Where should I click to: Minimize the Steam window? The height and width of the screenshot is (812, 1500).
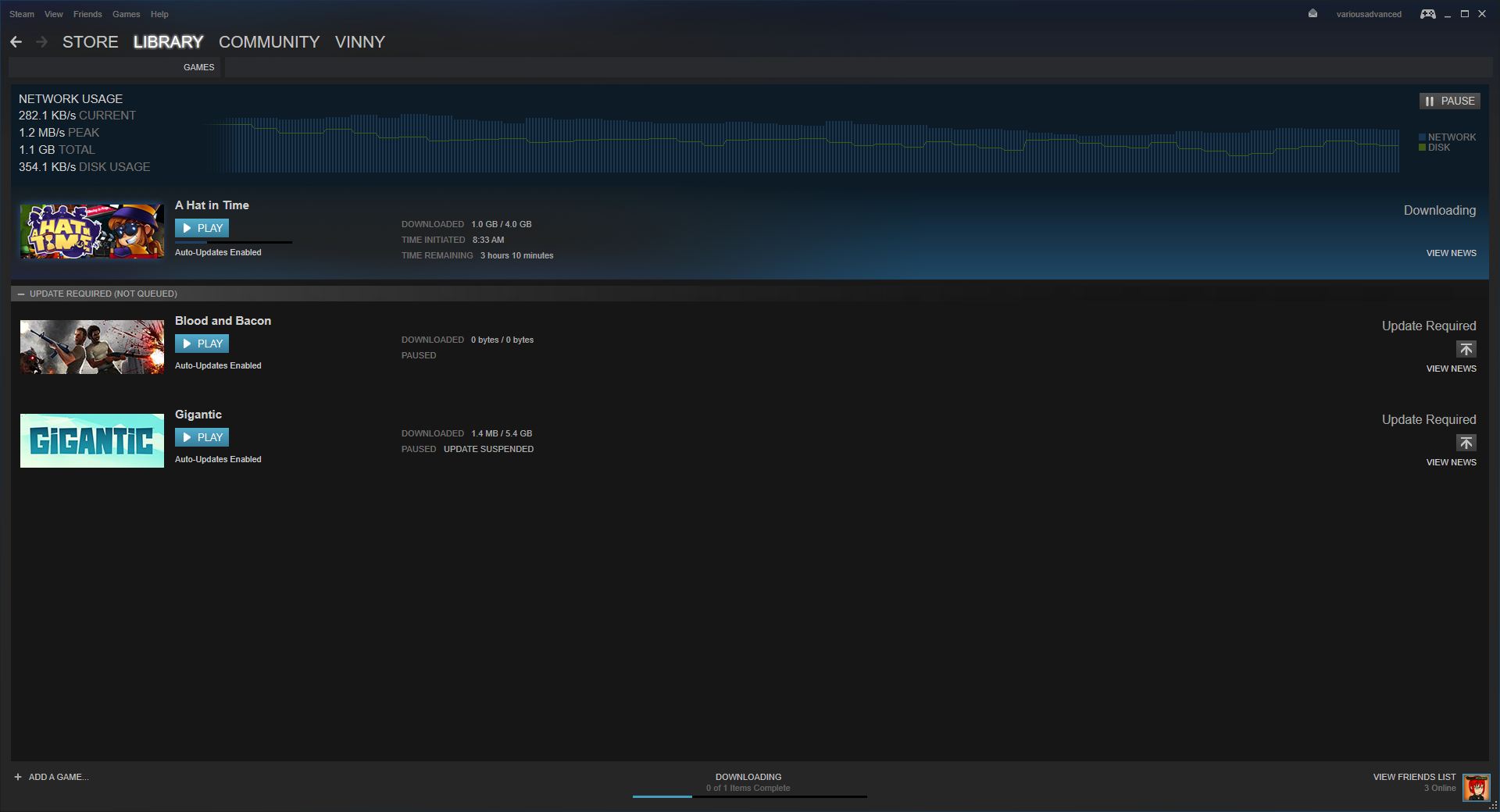[1448, 14]
